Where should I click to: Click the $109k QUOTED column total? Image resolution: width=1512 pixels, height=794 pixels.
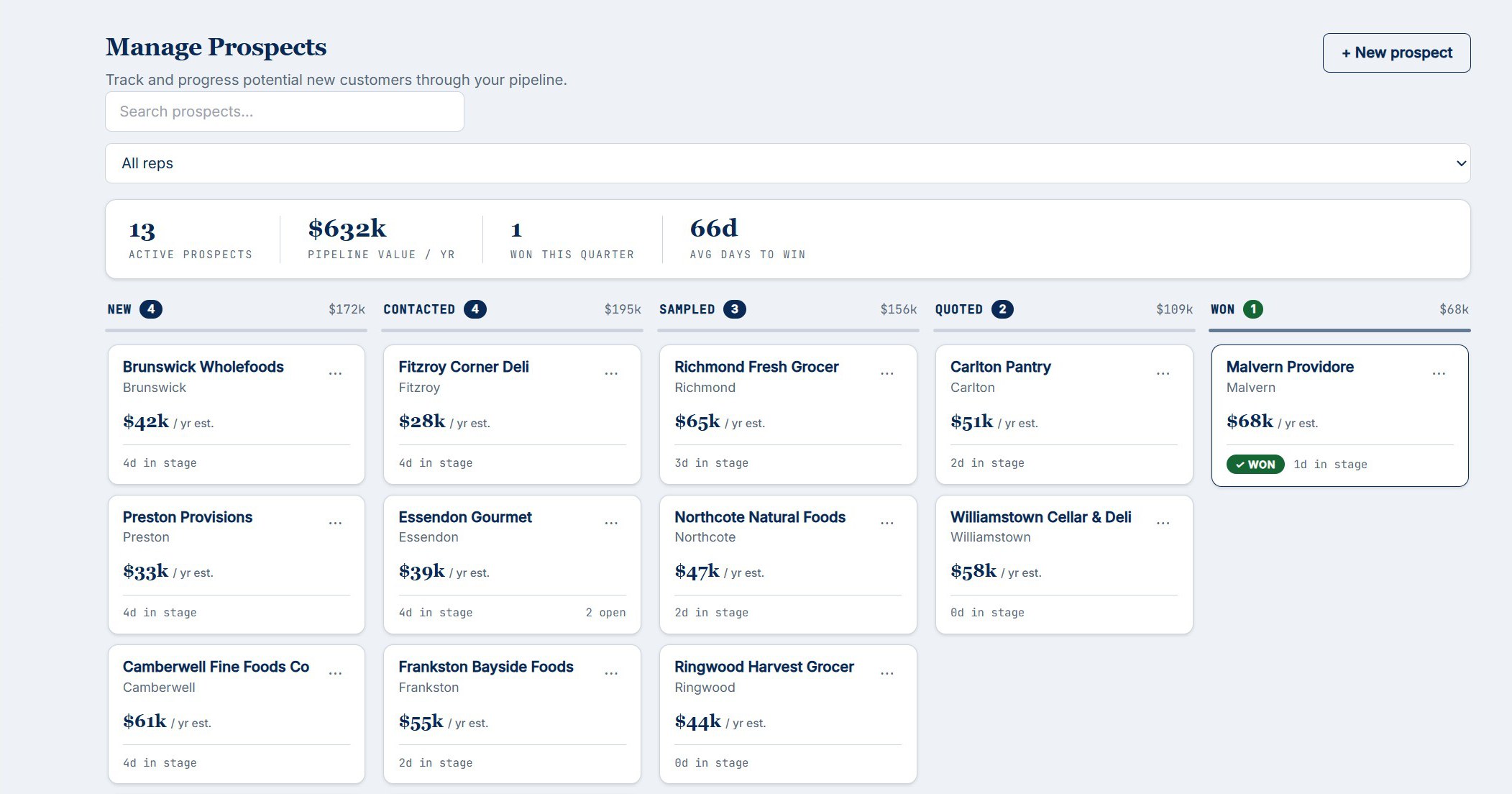click(1174, 309)
